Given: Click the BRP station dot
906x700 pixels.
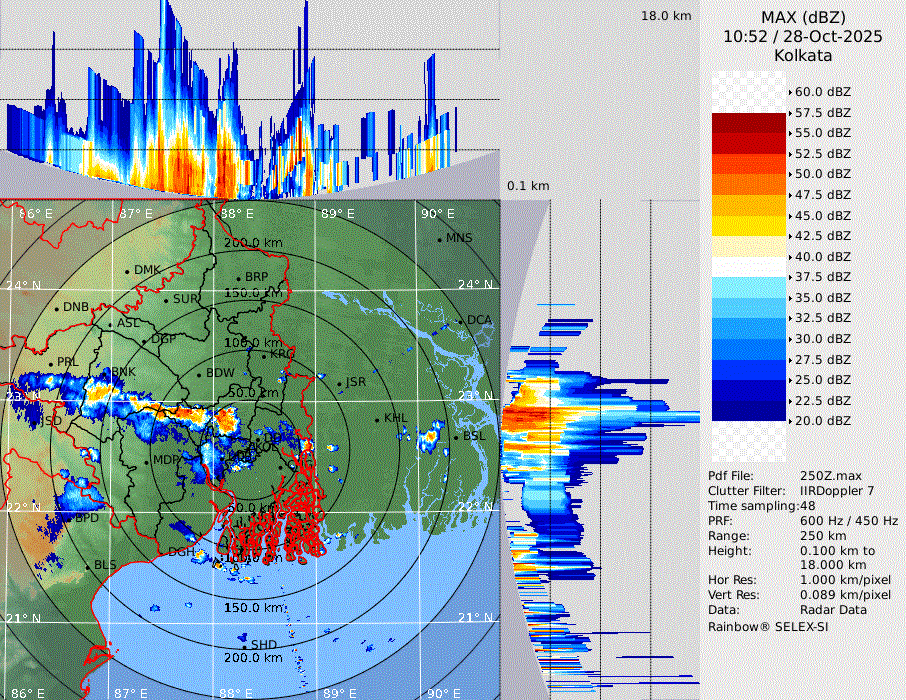Looking at the screenshot, I should [238, 278].
